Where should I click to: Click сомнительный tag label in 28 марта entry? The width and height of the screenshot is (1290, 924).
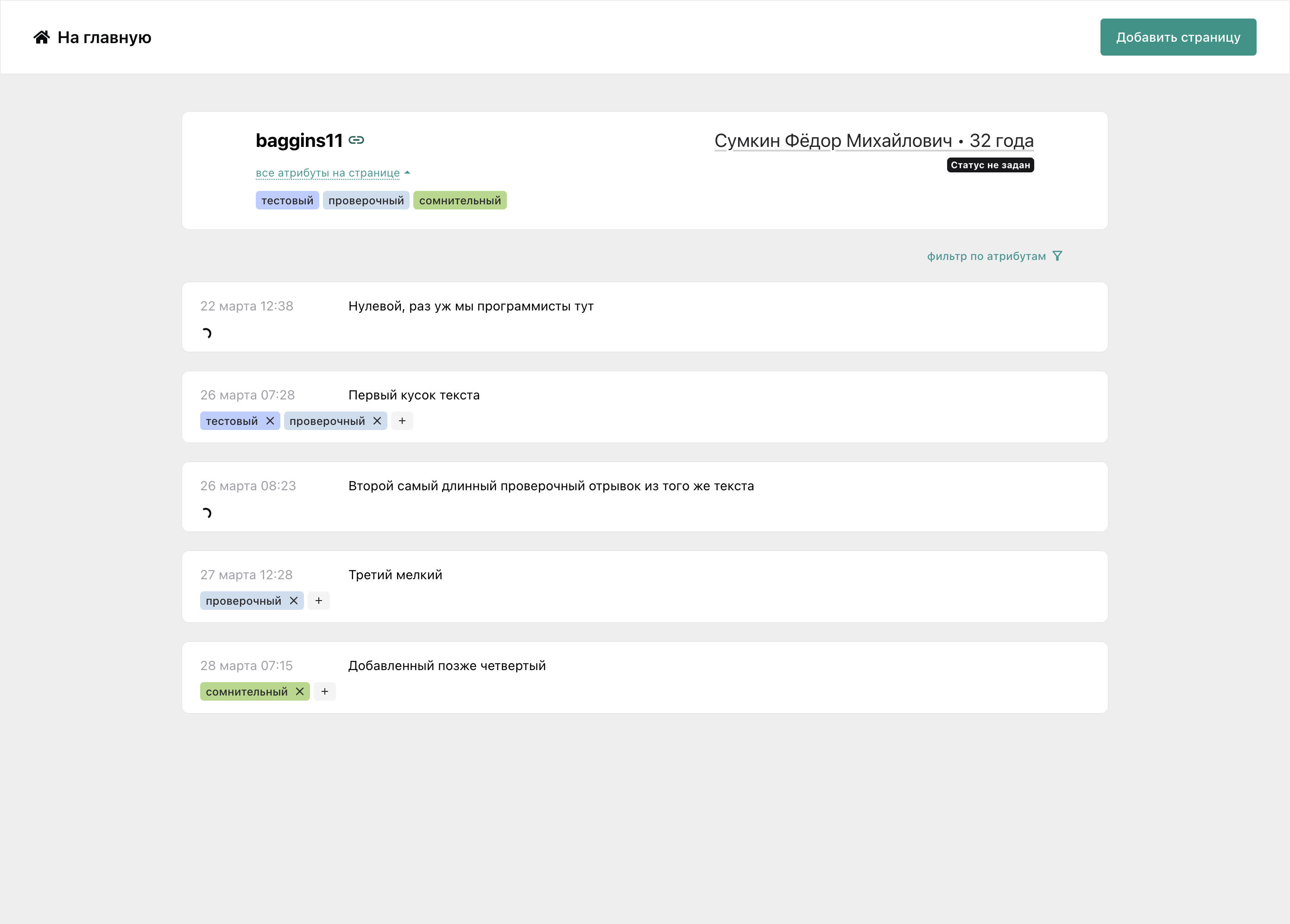pos(247,692)
